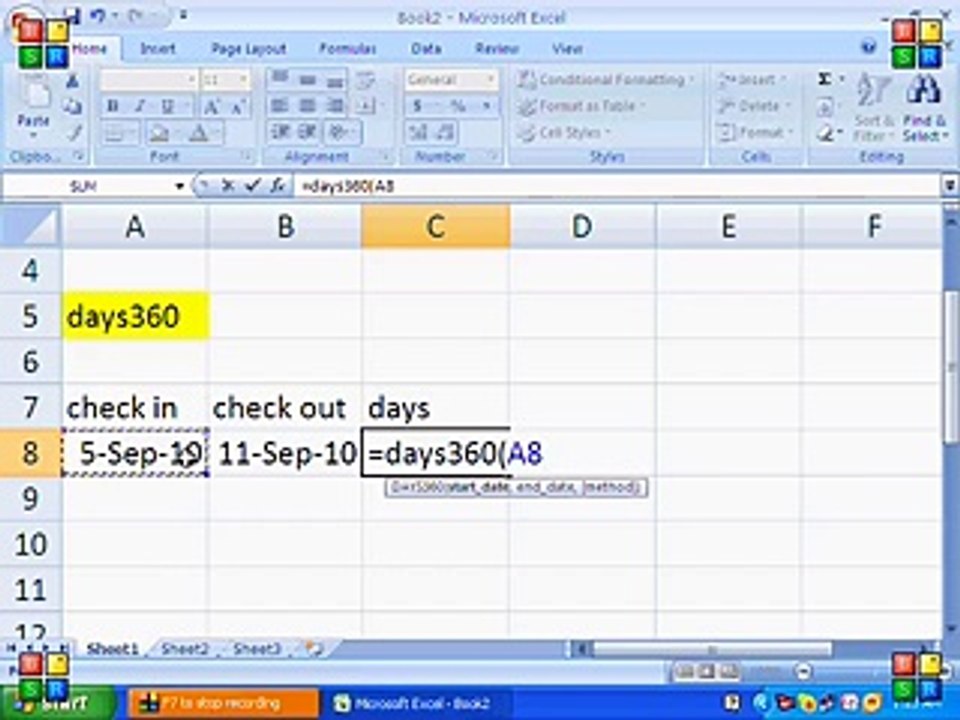Open the font size dropdown

pyautogui.click(x=243, y=80)
